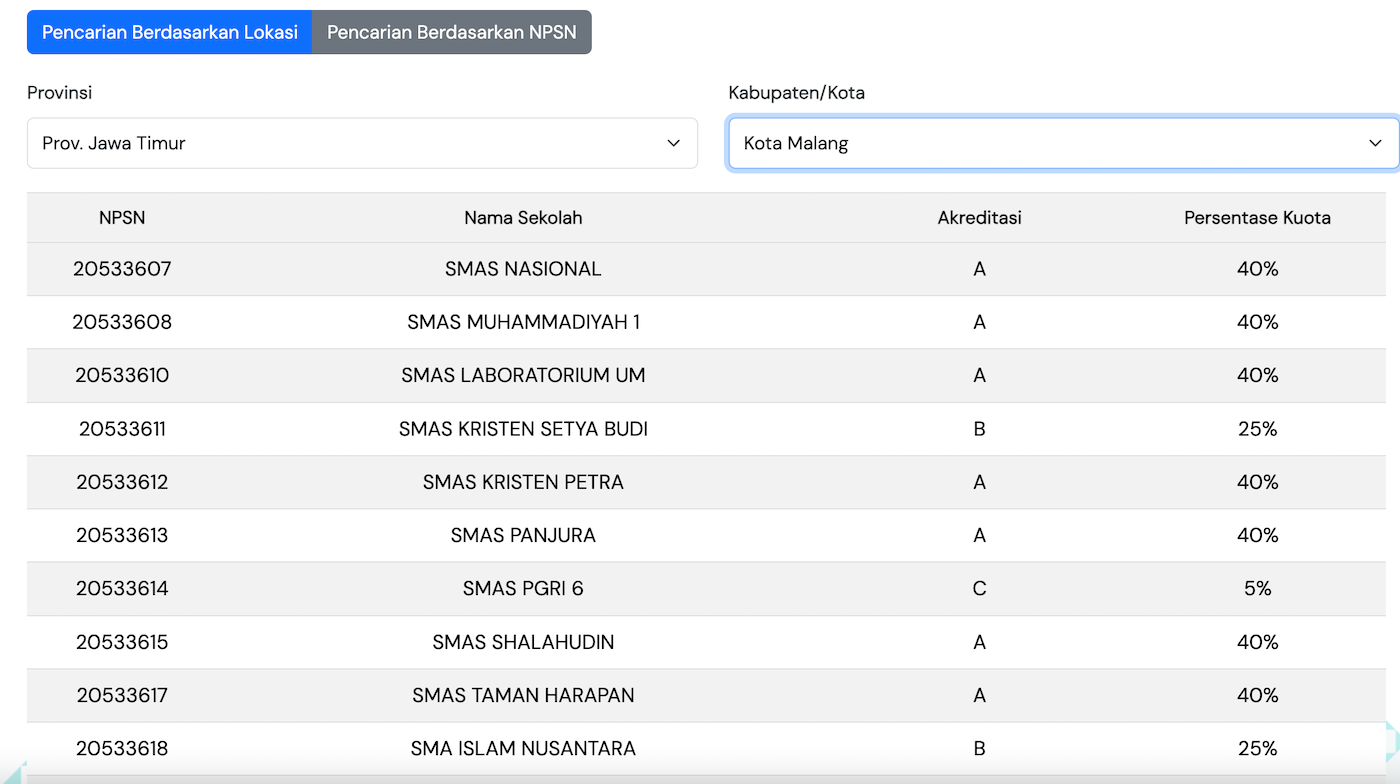Image resolution: width=1400 pixels, height=784 pixels.
Task: Open the Provinsi selector showing Prov. Jawa Timur
Action: [x=362, y=143]
